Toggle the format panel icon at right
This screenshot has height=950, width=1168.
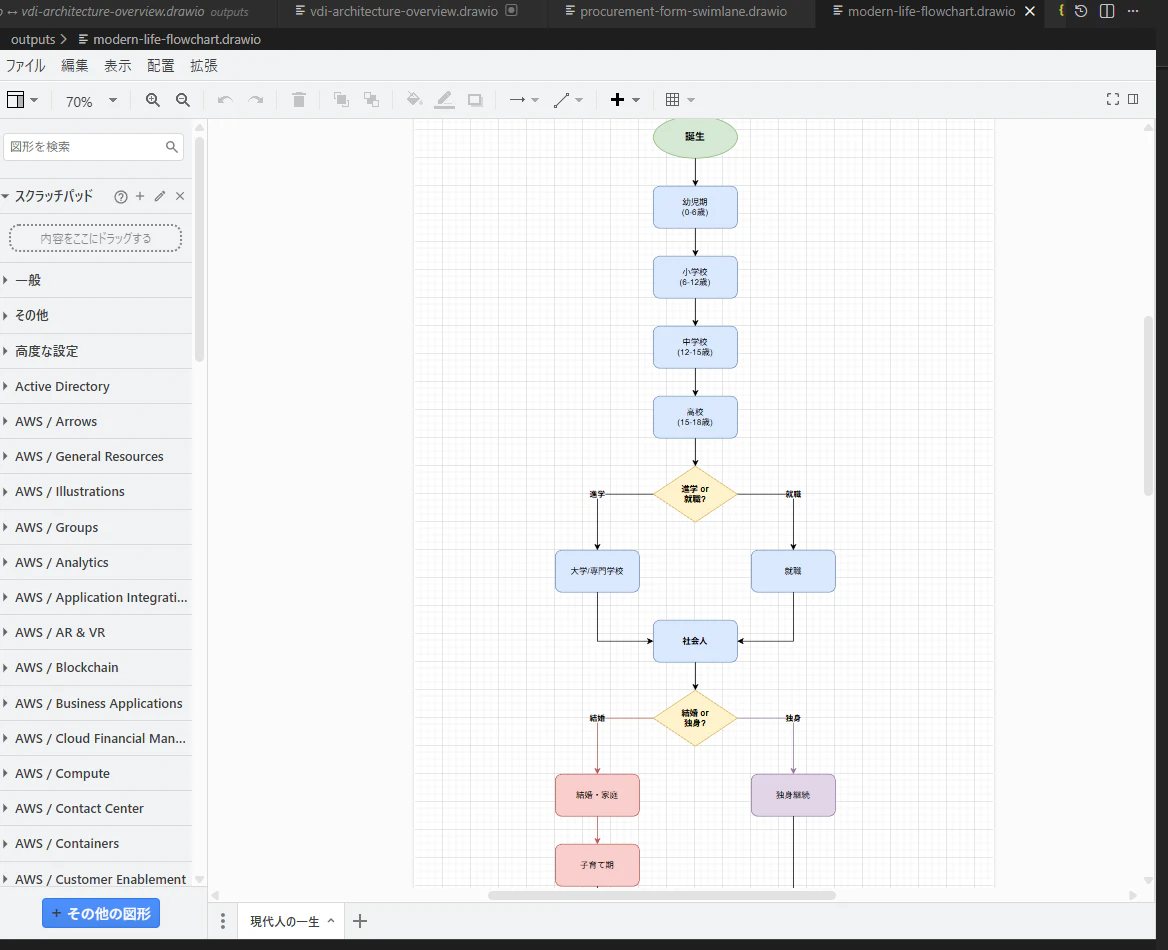point(1133,99)
